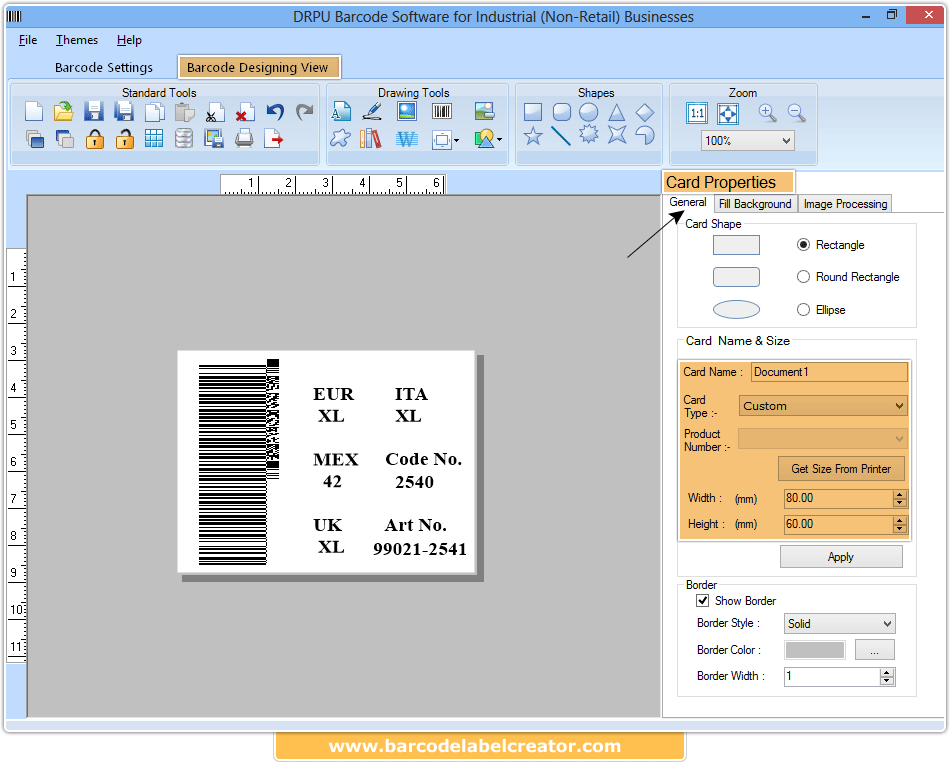Select the Signature pen tool
Screen dimensions: 950x762
click(x=372, y=111)
